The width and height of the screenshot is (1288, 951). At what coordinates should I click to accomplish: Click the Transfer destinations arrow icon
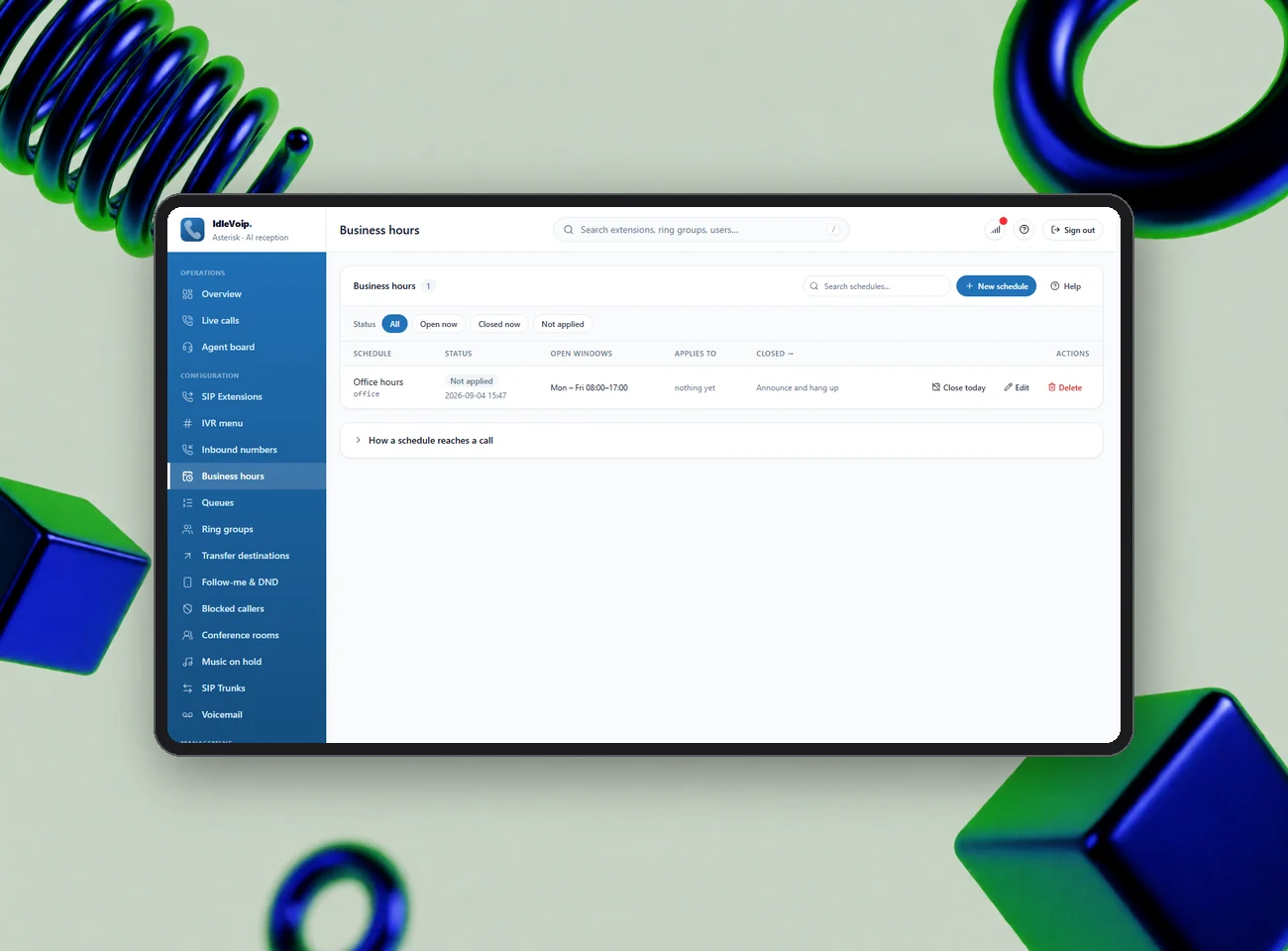(x=187, y=556)
